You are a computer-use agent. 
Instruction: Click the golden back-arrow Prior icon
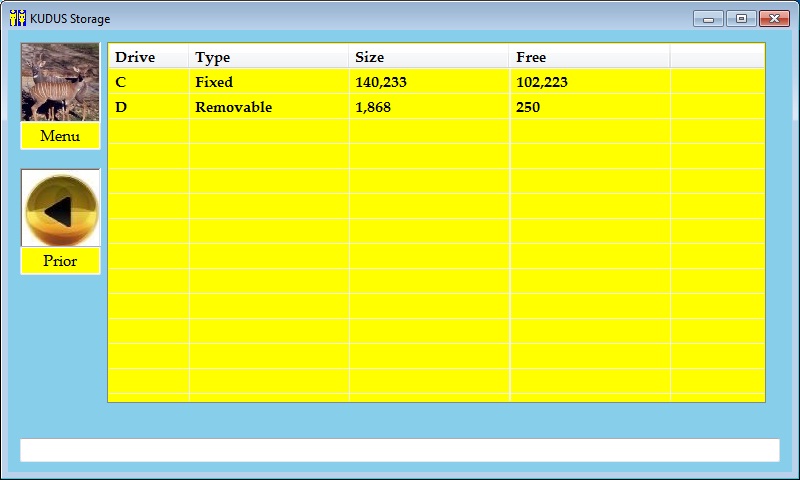(x=60, y=208)
